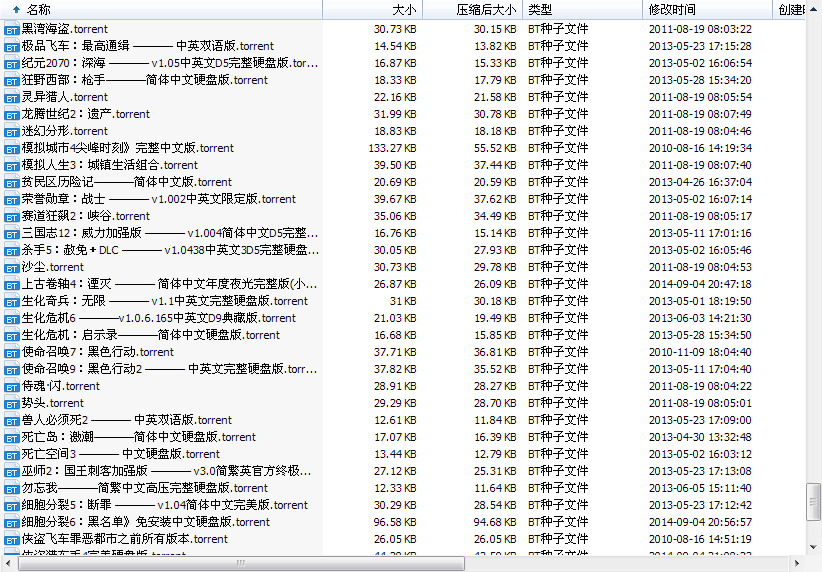The height and width of the screenshot is (572, 822).
Task: Click BT icon of 死亡空间3
Action: click(12, 454)
